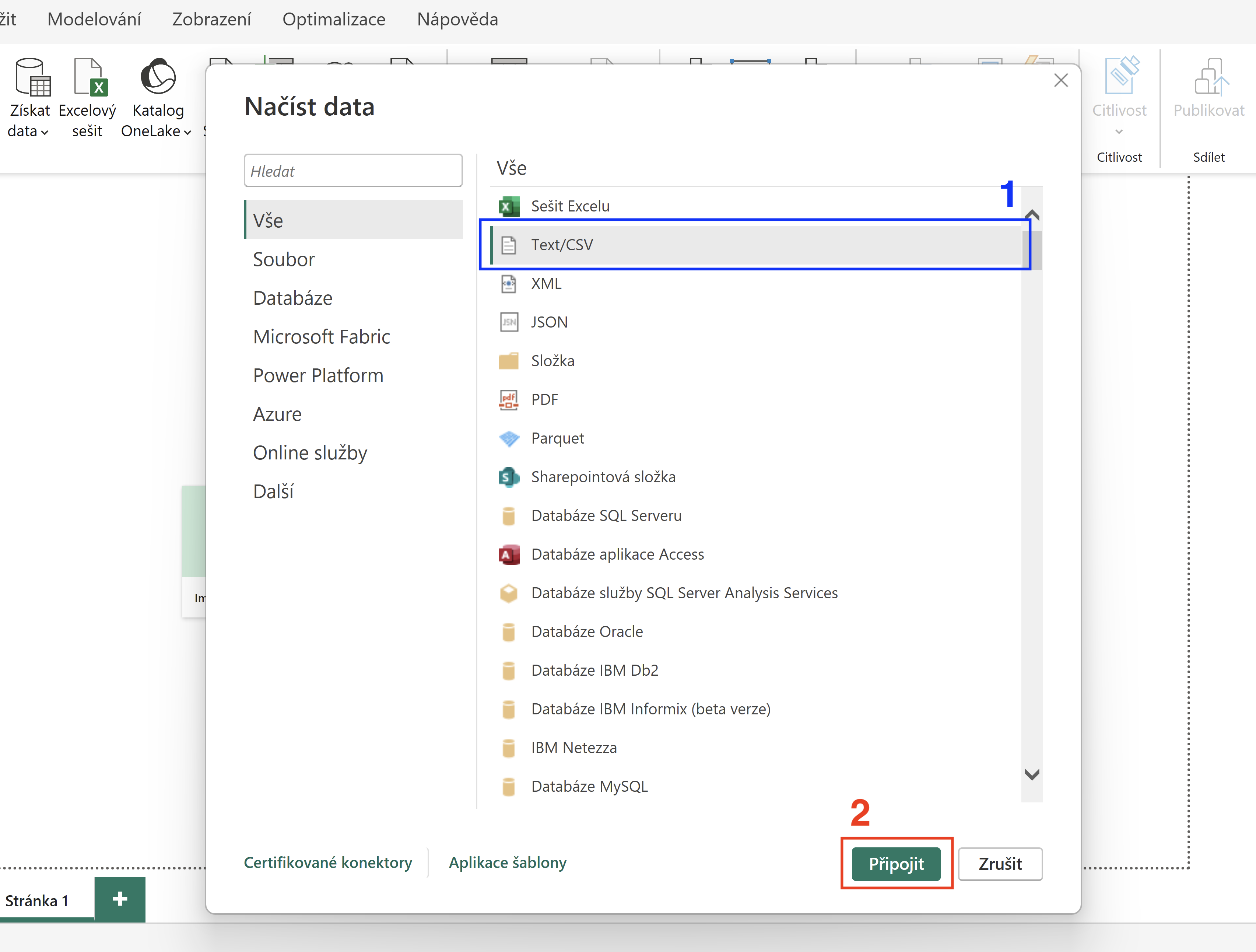Add a new page with plus button
Viewport: 1256px width, 952px height.
pyautogui.click(x=120, y=899)
